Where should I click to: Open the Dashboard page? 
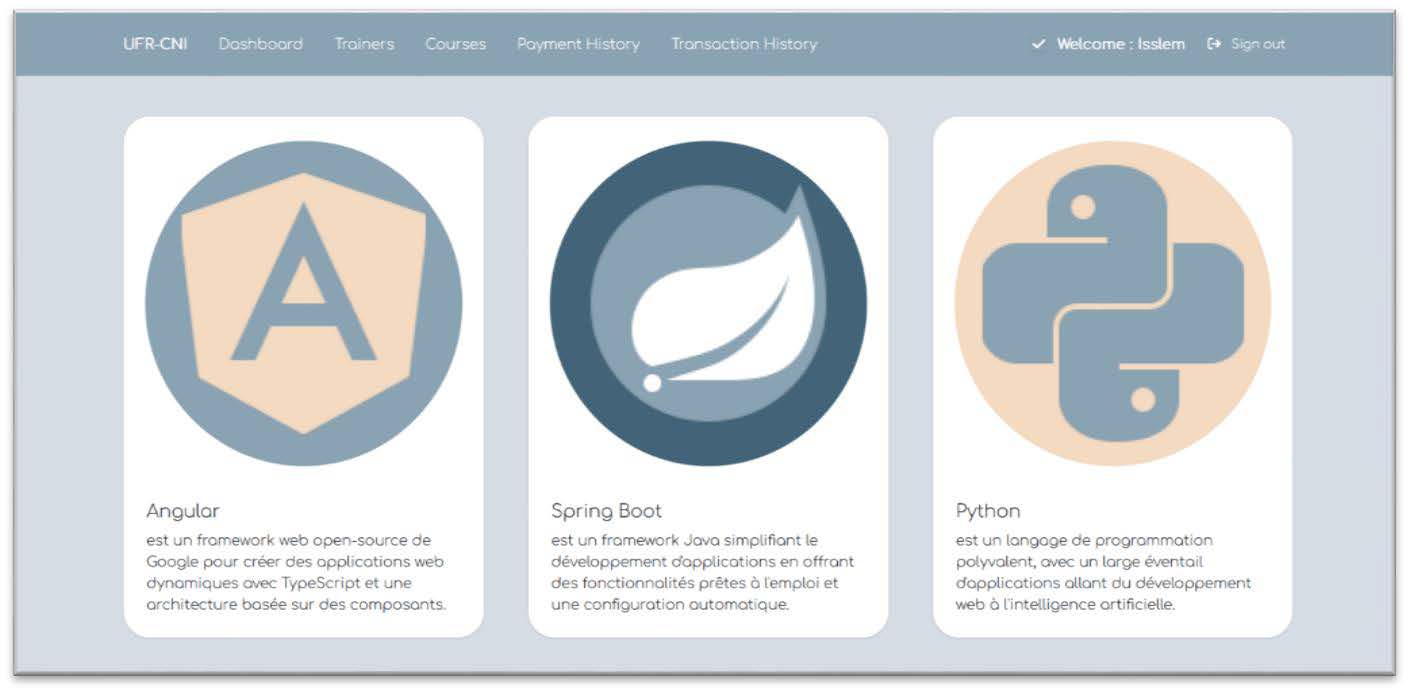(x=260, y=44)
